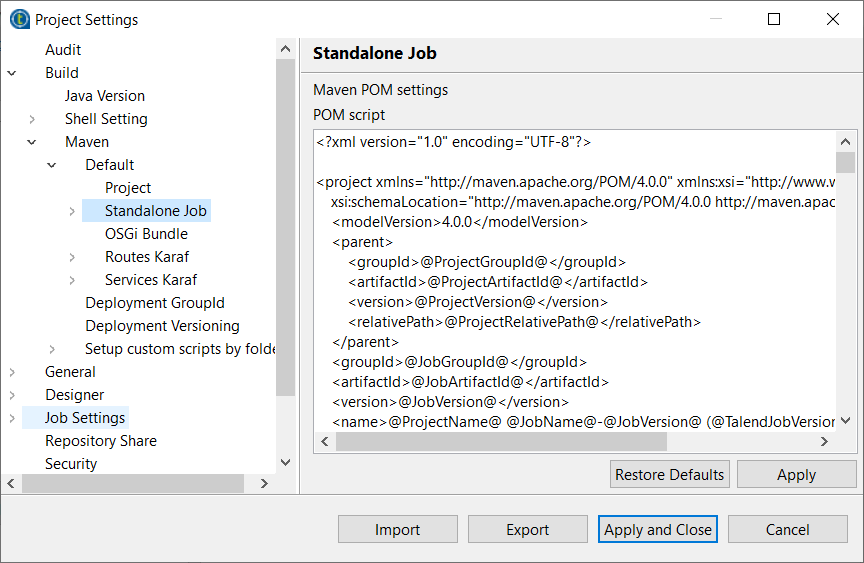This screenshot has width=864, height=563.
Task: Export the project settings
Action: [x=527, y=530]
